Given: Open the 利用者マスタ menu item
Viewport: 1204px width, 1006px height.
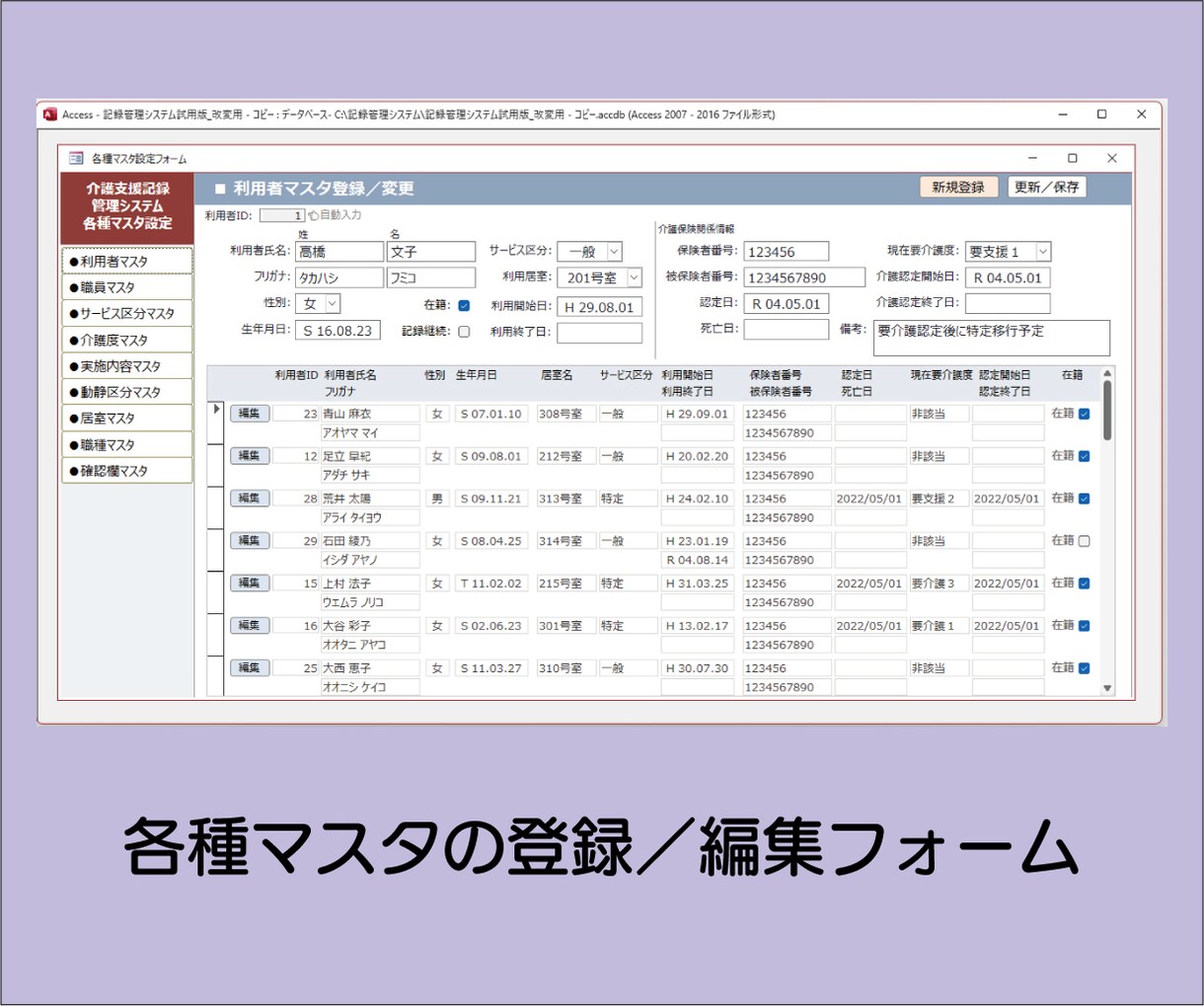Looking at the screenshot, I should 126,262.
